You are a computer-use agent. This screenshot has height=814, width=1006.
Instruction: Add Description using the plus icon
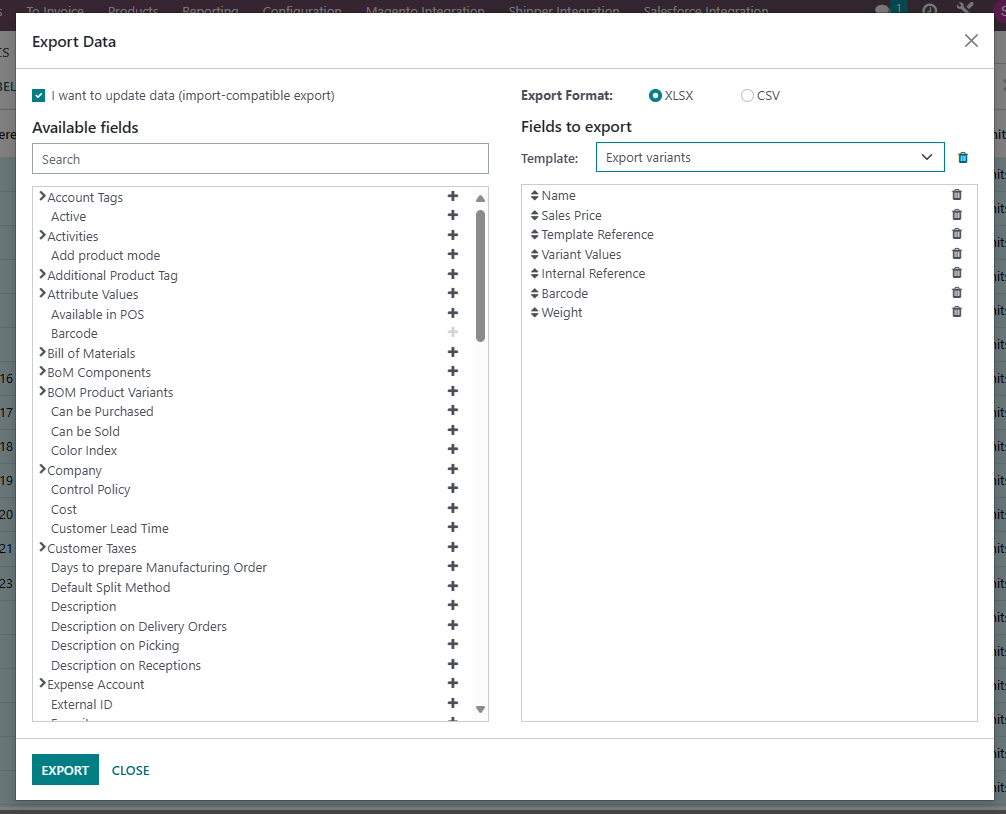pos(452,605)
